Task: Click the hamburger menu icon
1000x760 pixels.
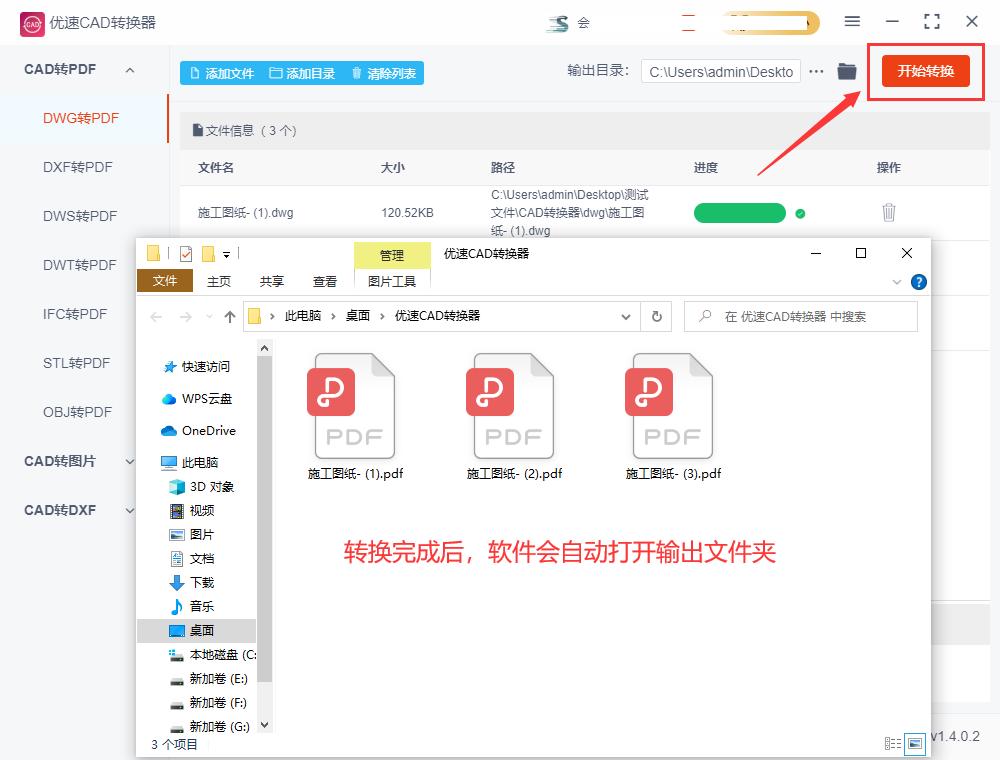Action: point(853,21)
